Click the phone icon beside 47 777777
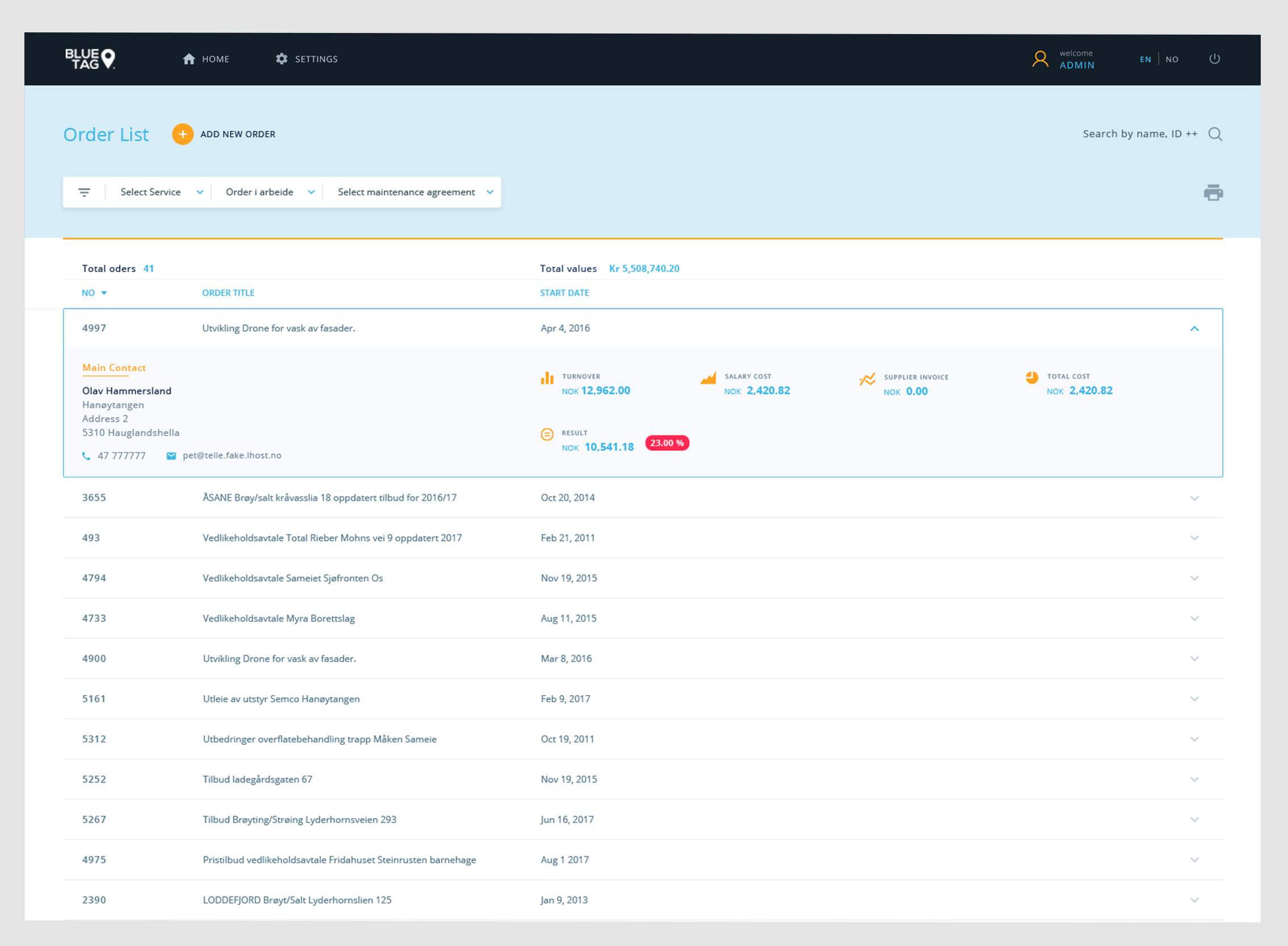Viewport: 1288px width, 946px height. coord(86,456)
